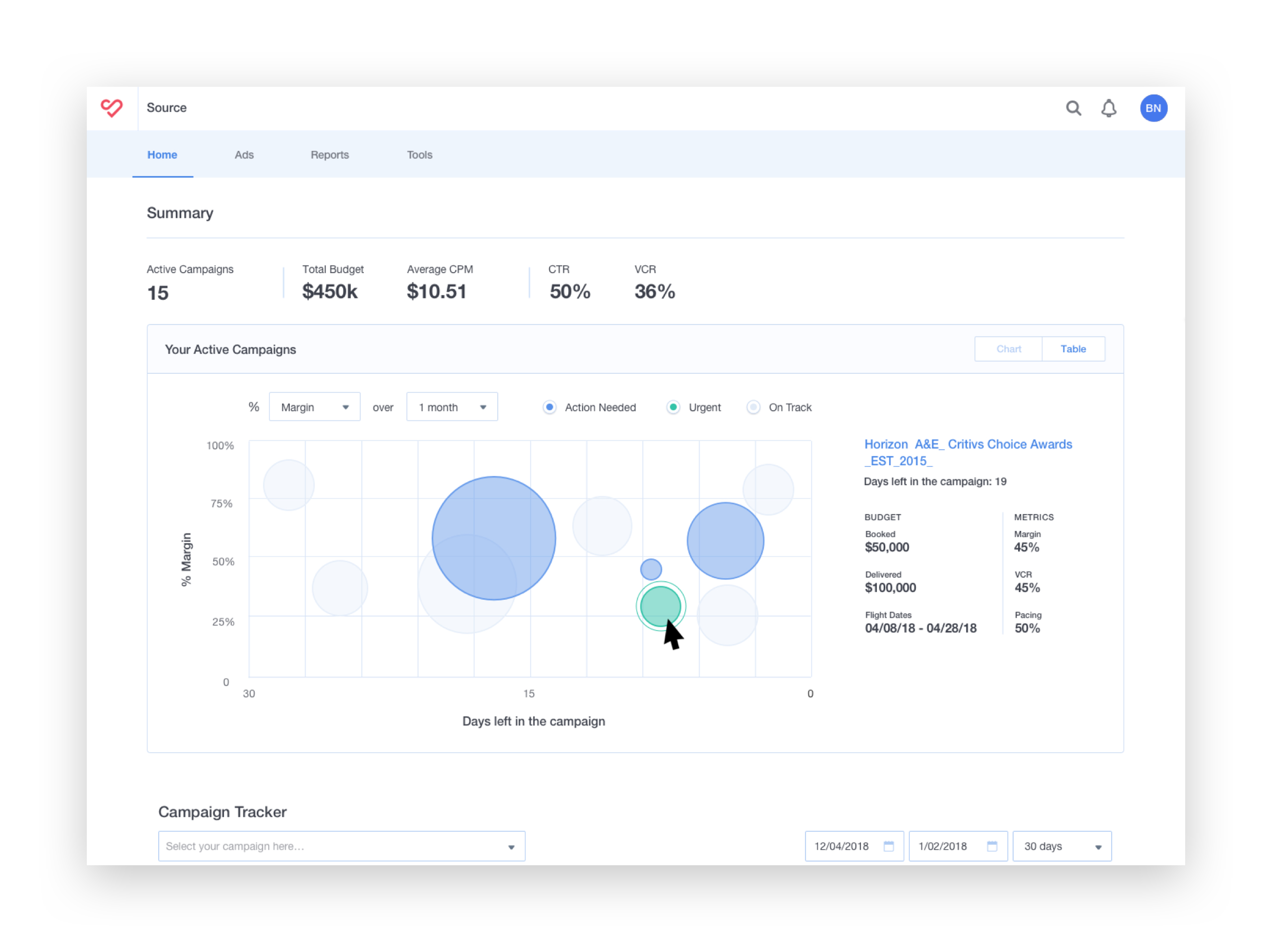Select the Action Needed radio filter

(x=550, y=407)
